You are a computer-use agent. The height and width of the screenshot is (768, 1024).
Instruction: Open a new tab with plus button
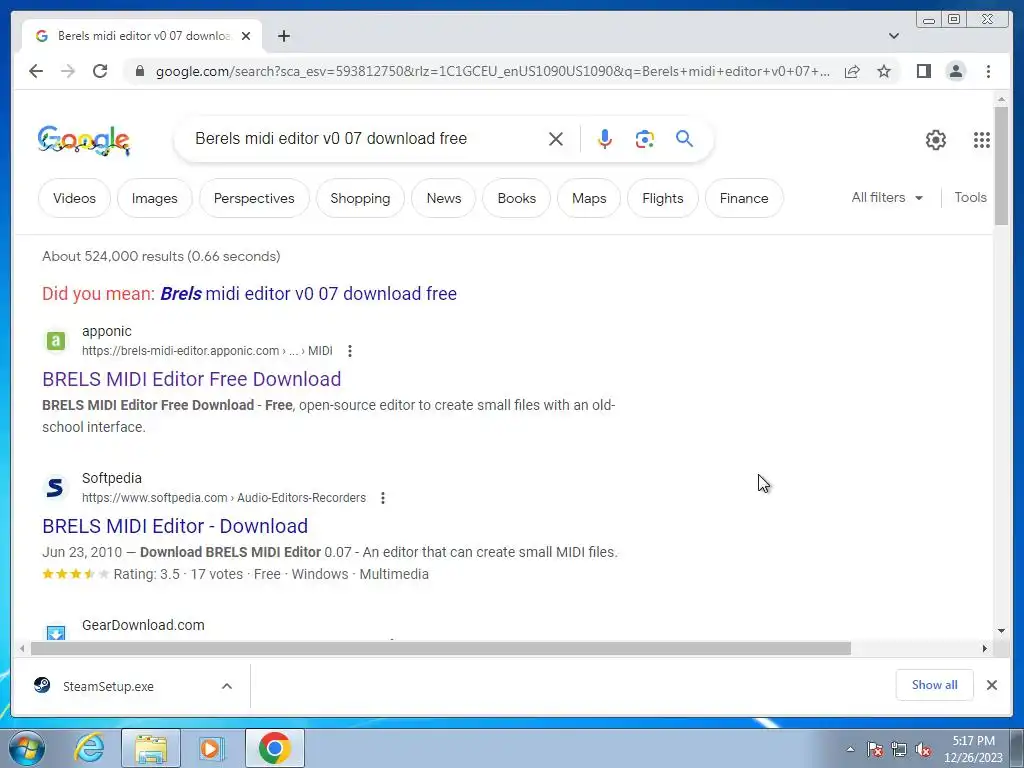tap(283, 36)
